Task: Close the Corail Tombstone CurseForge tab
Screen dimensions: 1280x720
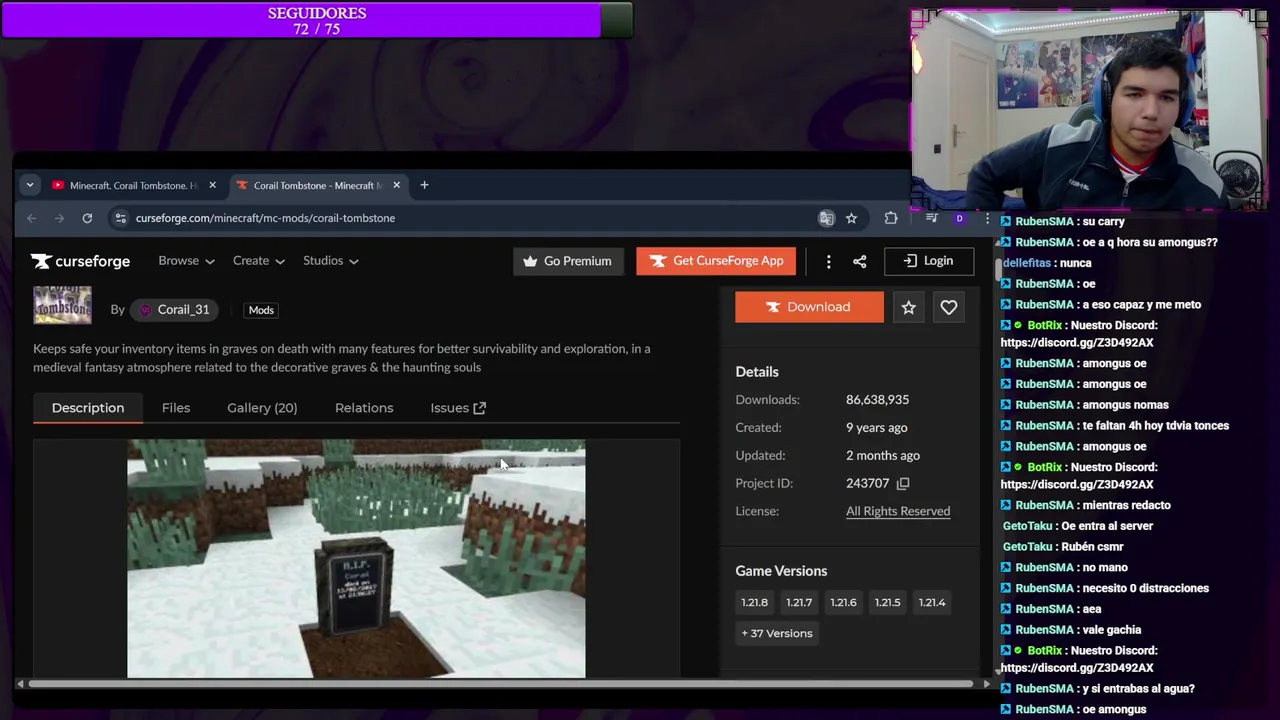Action: point(396,185)
